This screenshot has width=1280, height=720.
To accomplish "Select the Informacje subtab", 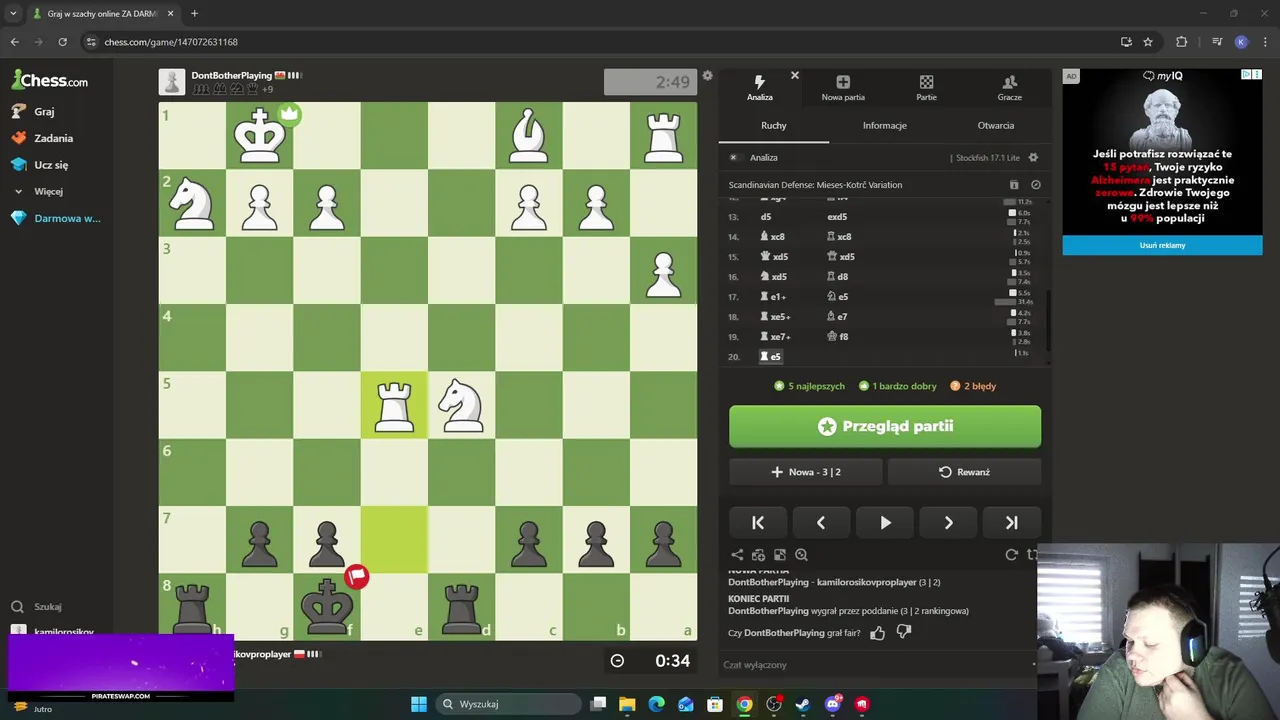I will (x=884, y=126).
